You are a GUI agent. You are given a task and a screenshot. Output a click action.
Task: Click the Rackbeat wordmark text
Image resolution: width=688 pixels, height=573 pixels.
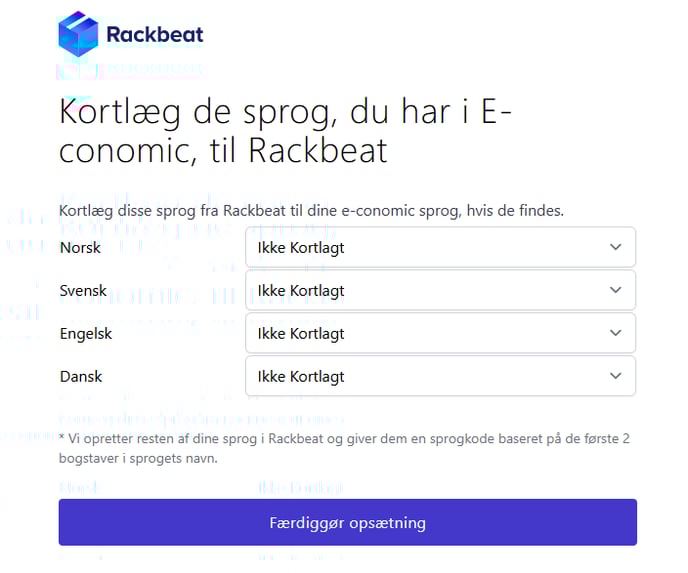point(155,35)
